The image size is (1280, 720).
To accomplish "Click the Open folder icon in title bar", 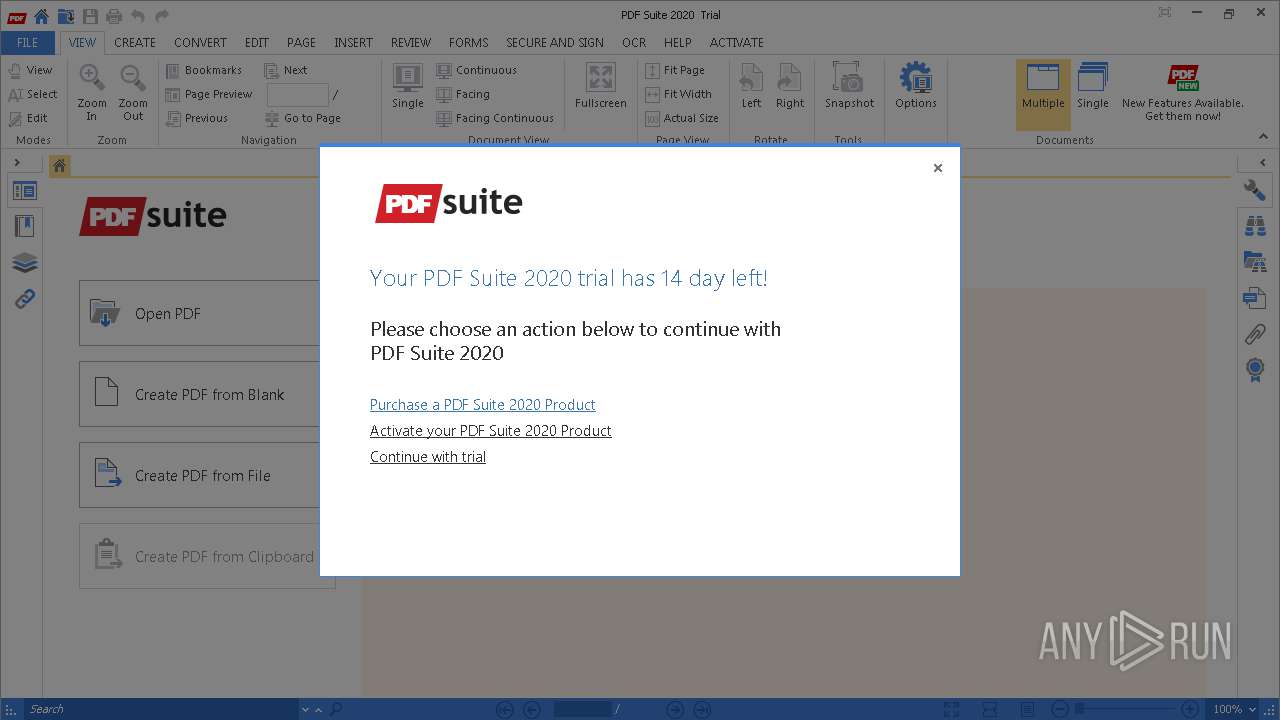I will [x=65, y=16].
